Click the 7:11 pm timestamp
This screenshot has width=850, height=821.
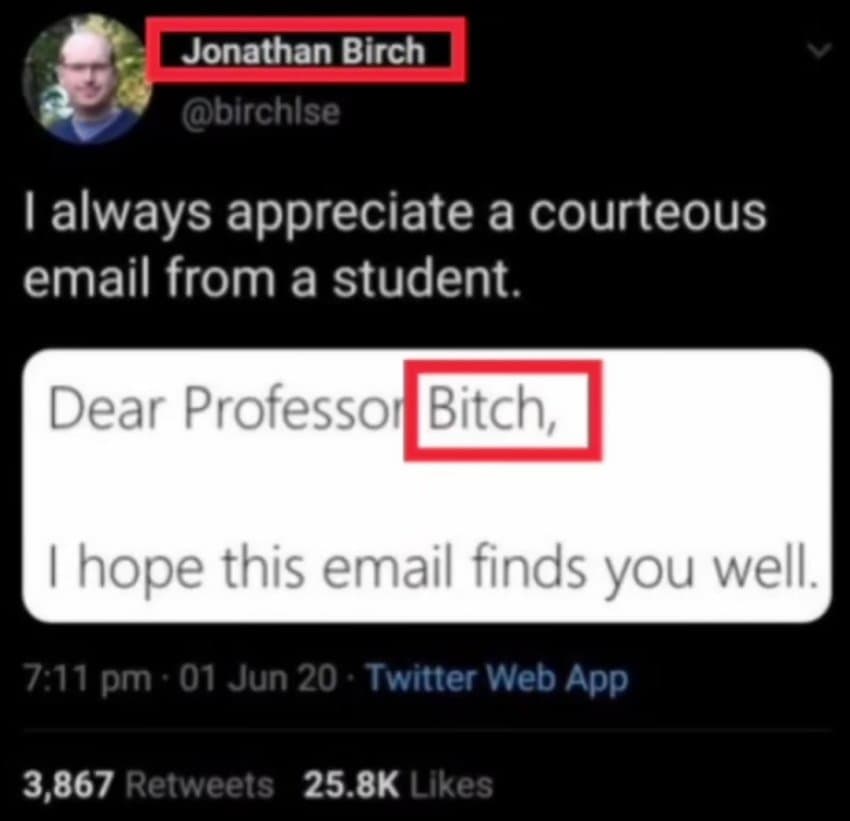coord(87,678)
